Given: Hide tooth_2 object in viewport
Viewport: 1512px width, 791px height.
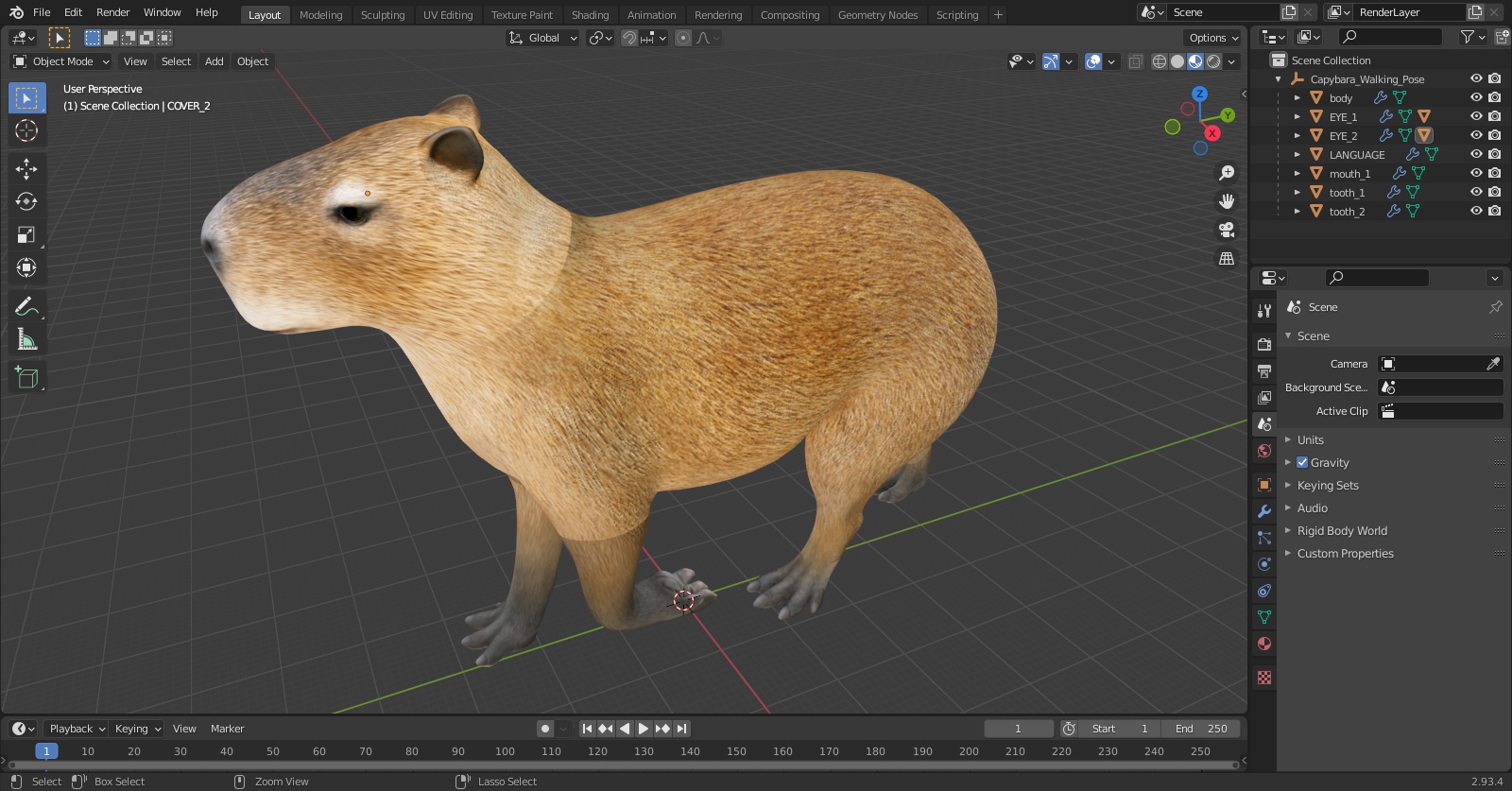Looking at the screenshot, I should tap(1476, 211).
